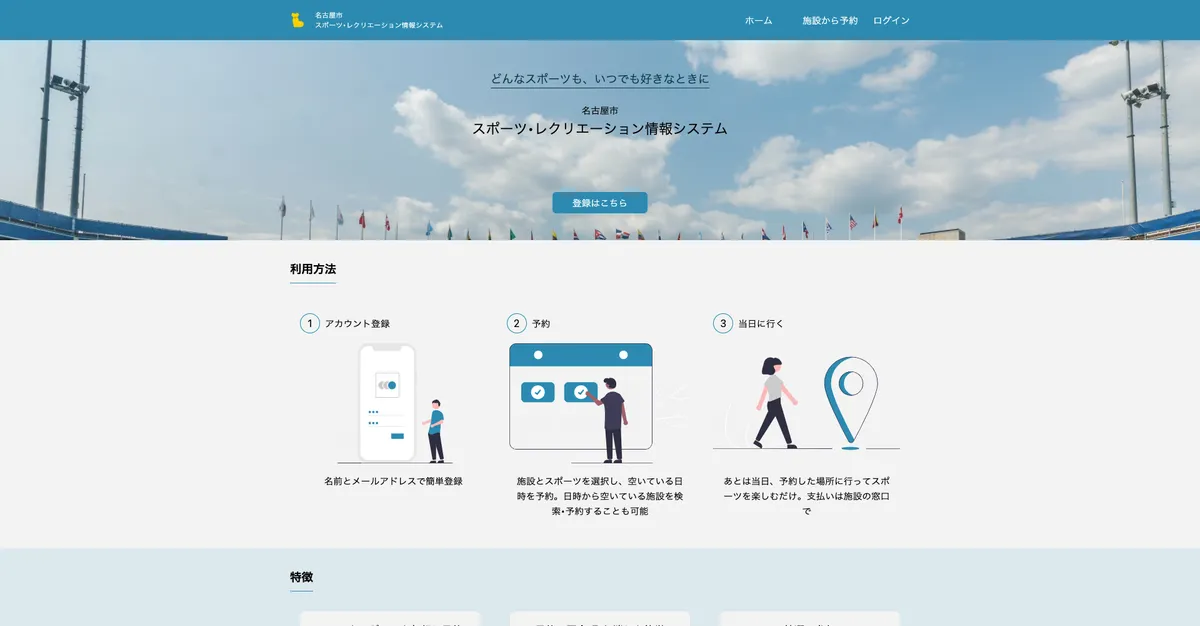Click the 予約 step label

pos(541,324)
